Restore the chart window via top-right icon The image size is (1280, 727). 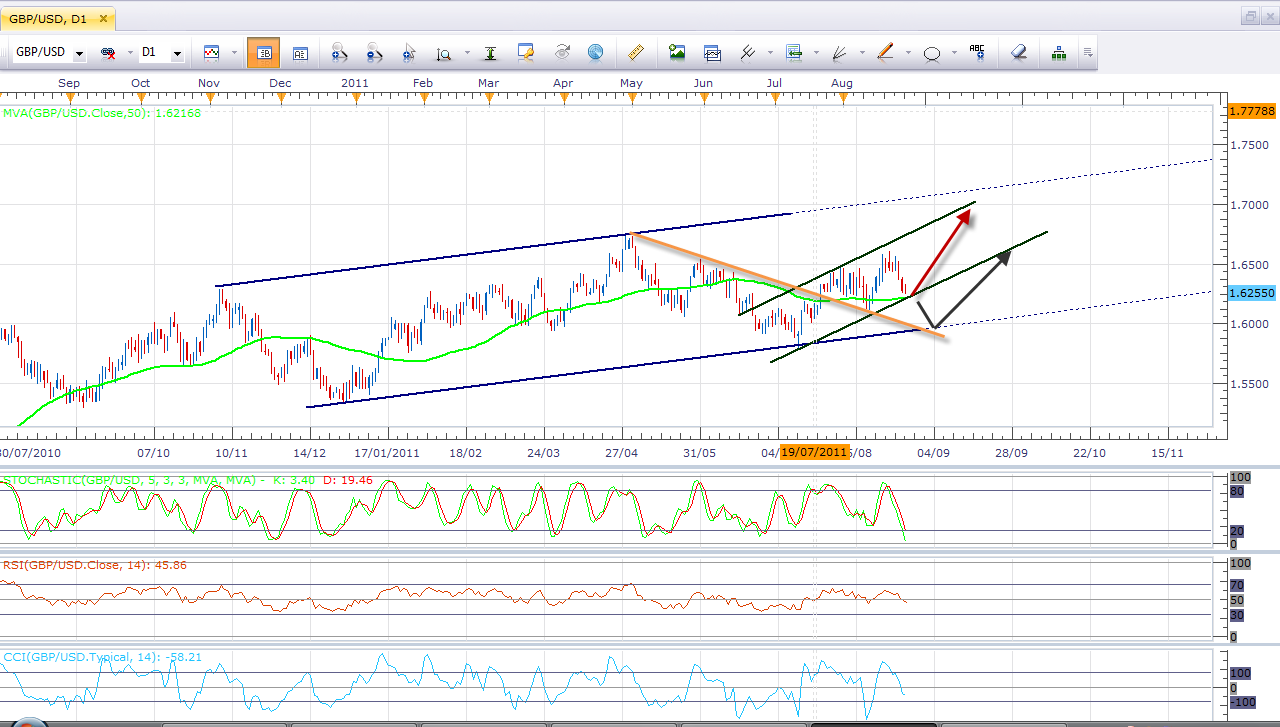pos(1251,16)
